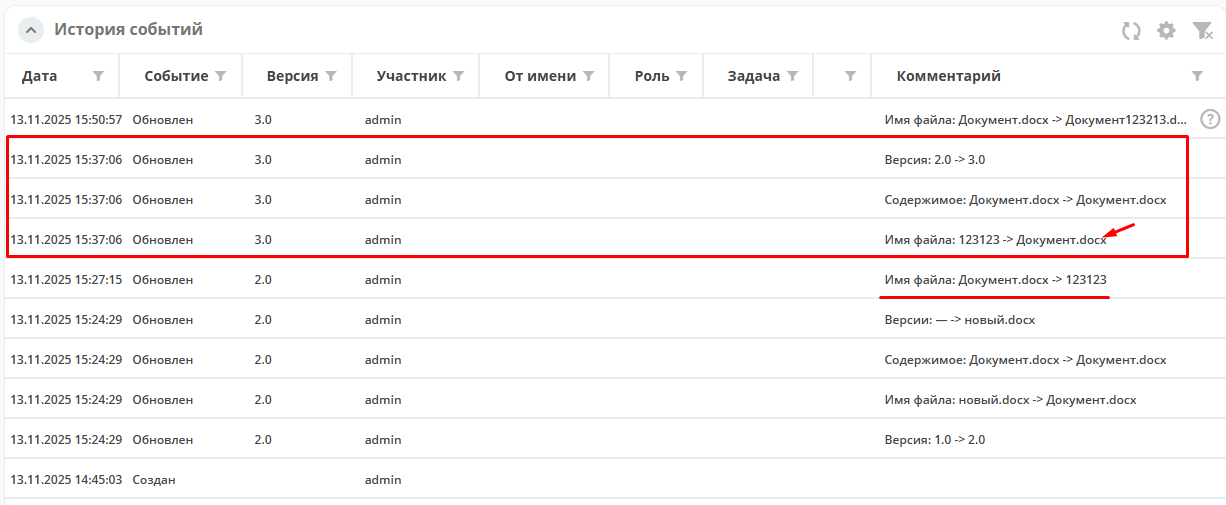Click the event row dated 15:27:15
1226x505 pixels.
tap(66, 280)
